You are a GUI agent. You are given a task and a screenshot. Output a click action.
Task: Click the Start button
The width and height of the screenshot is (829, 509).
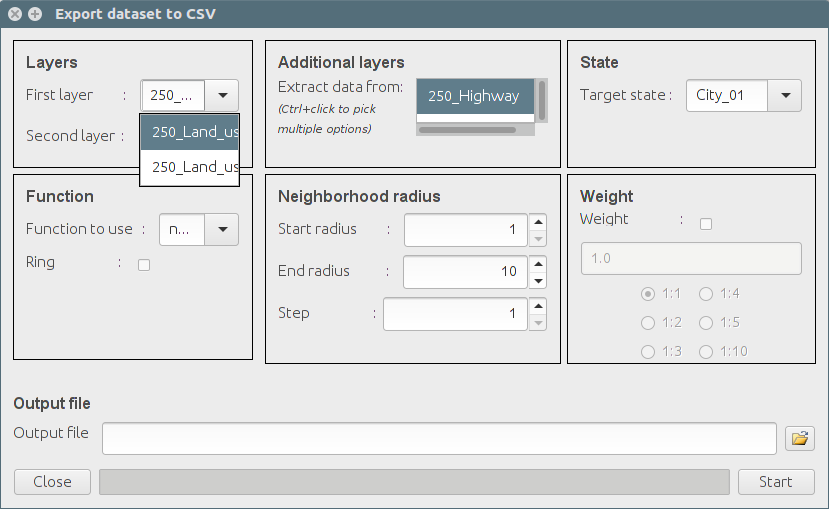776,482
